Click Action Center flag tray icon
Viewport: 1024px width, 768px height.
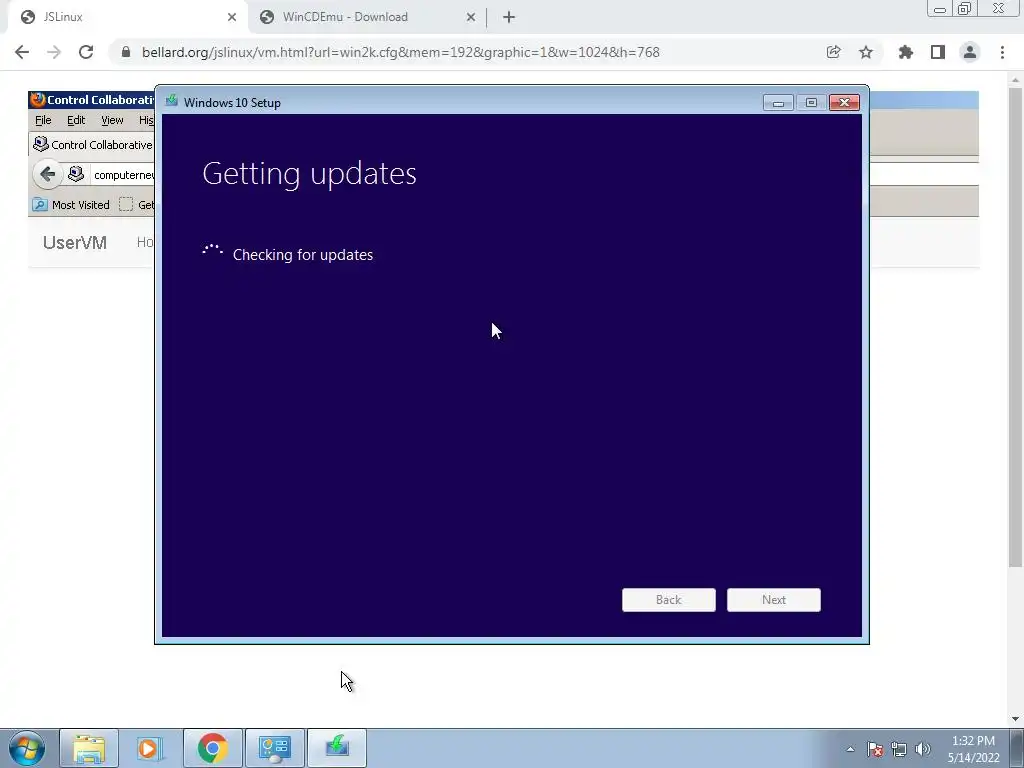pos(875,749)
